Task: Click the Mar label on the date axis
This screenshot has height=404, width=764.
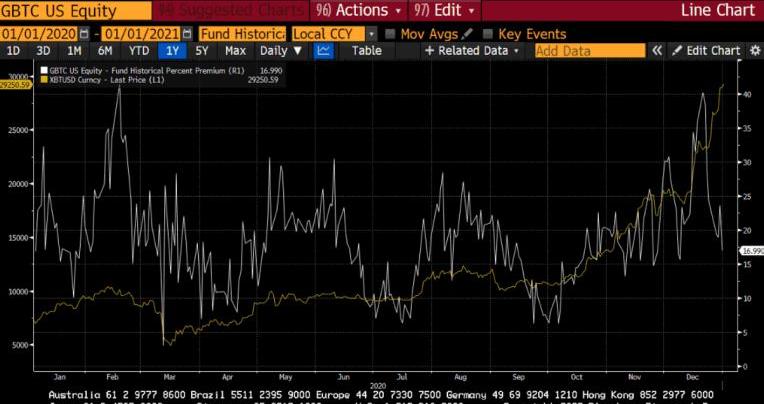Action: tap(170, 377)
